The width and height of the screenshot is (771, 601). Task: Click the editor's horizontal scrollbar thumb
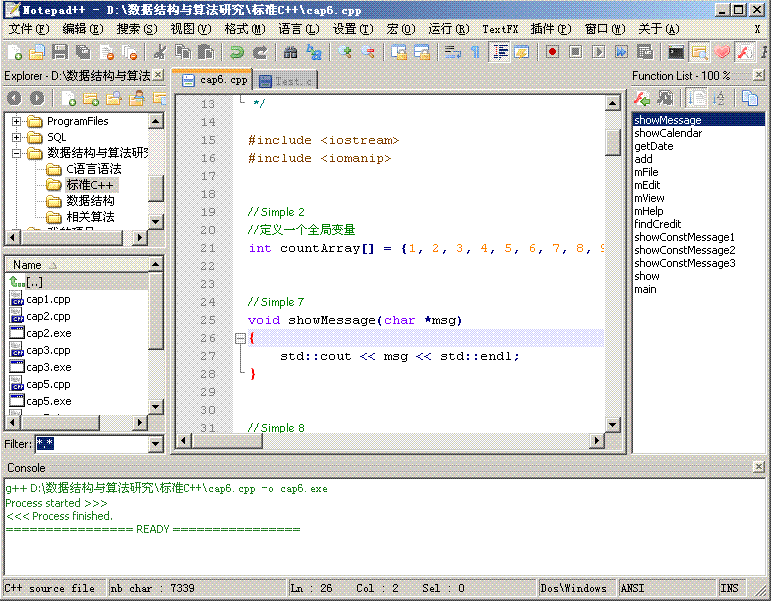(227, 440)
